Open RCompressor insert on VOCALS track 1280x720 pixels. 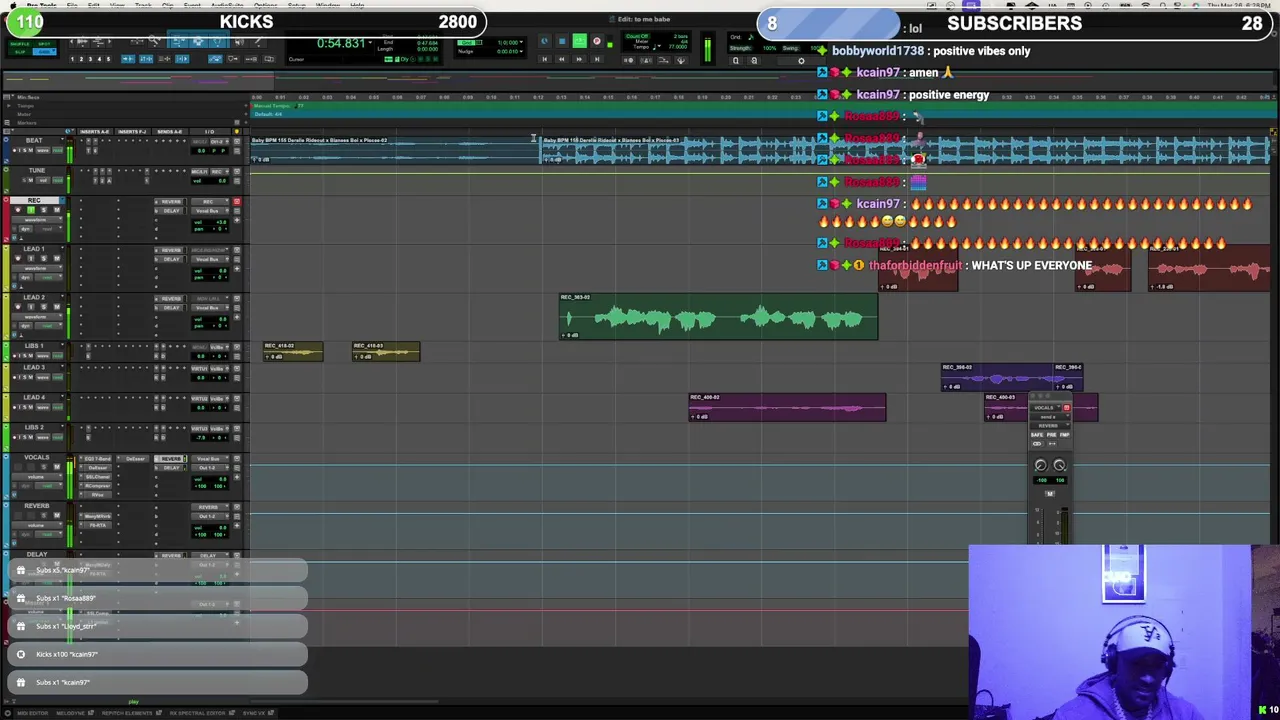(96, 486)
